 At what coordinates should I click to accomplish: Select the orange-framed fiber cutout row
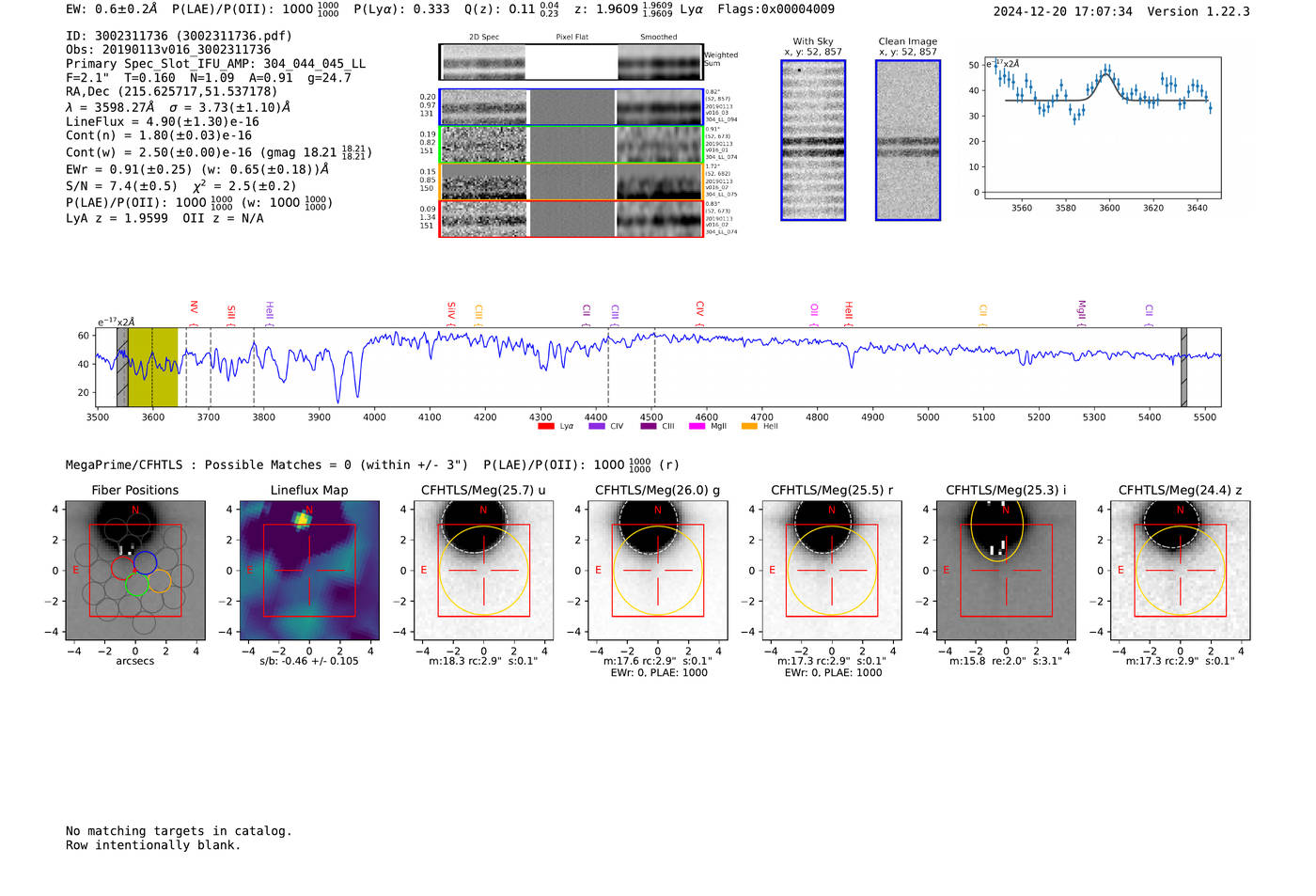[572, 181]
